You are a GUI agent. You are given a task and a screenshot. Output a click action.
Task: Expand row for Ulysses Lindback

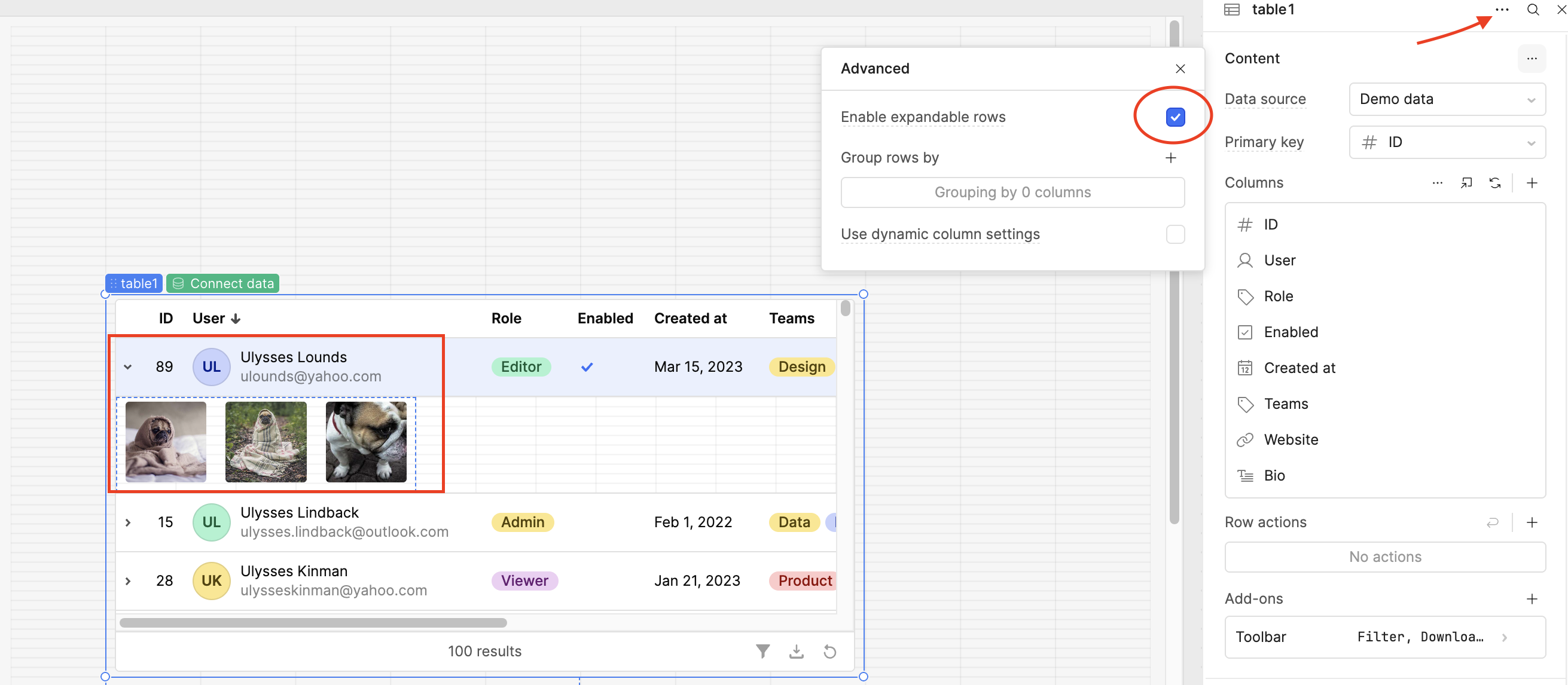pos(128,522)
